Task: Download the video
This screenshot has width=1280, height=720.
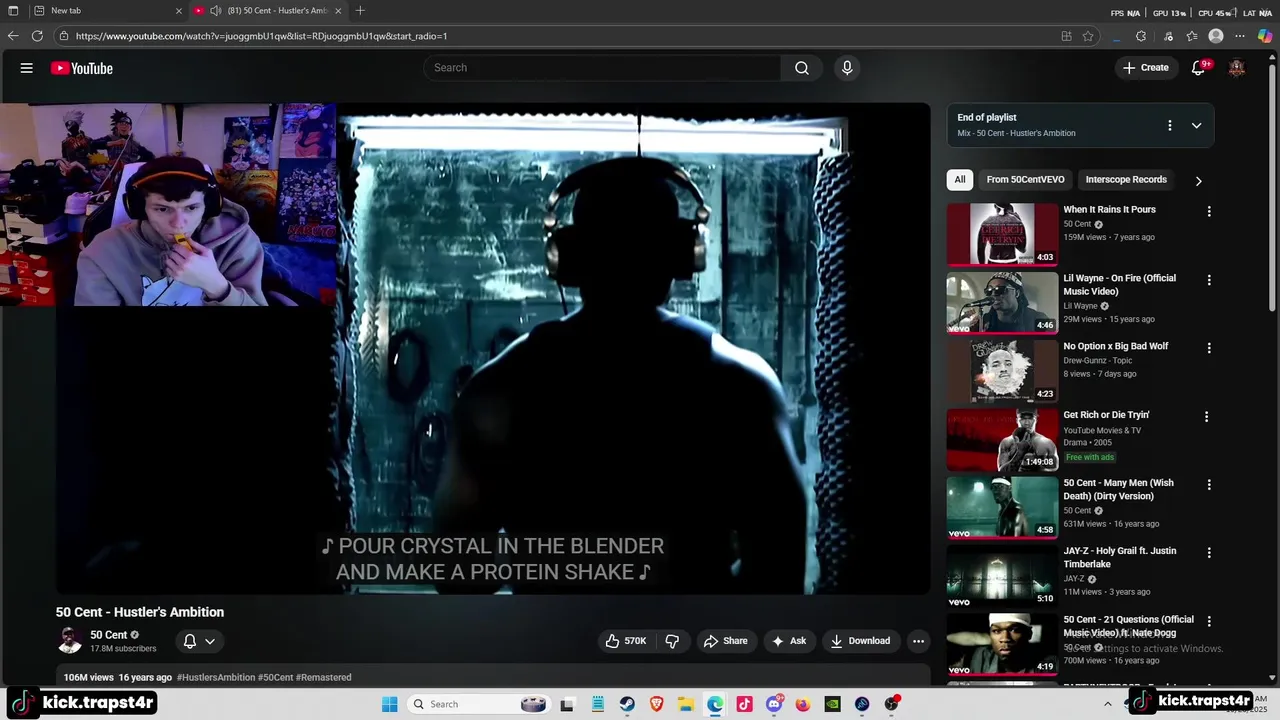Action: tap(860, 641)
